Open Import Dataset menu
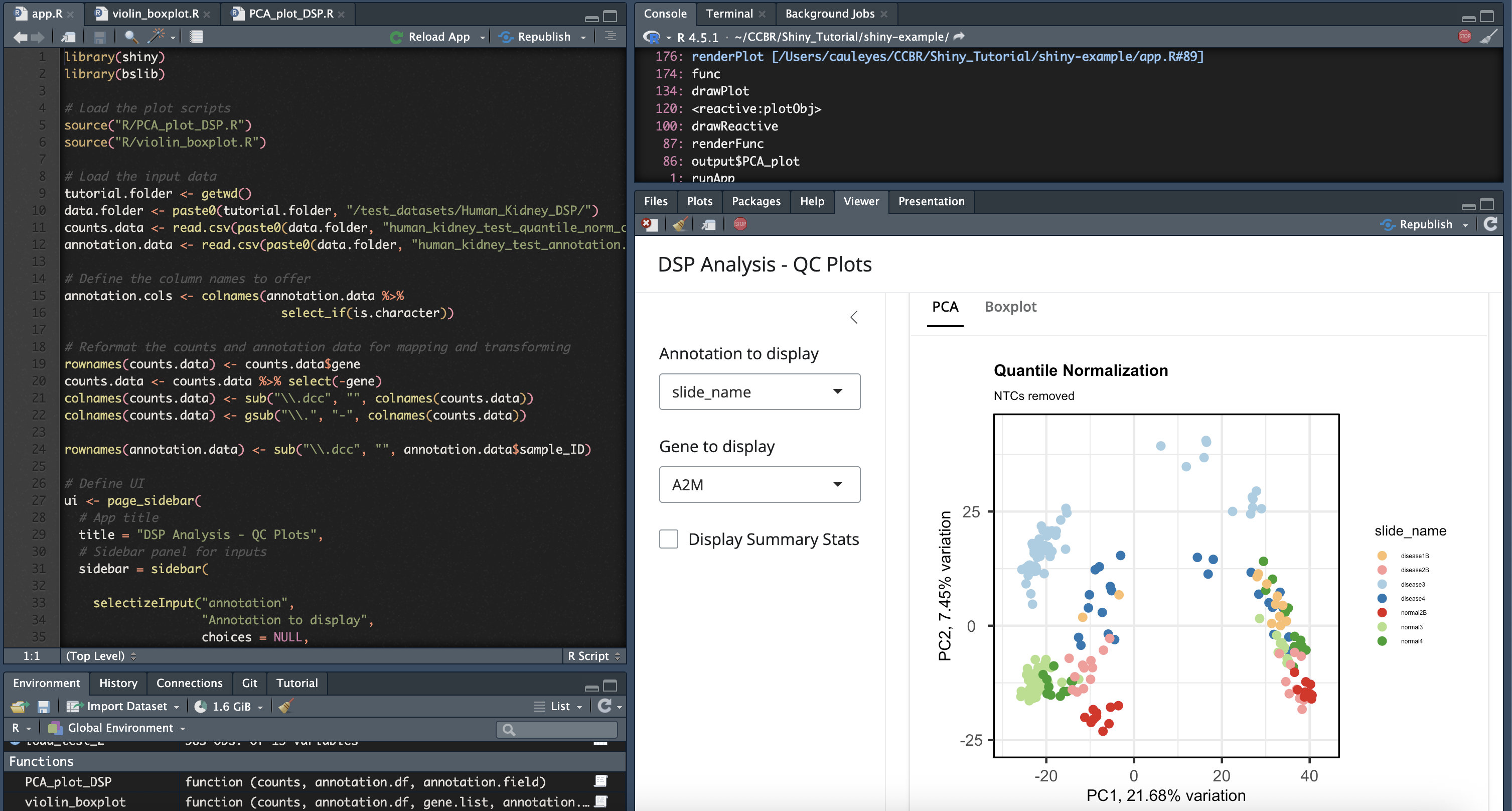Screen dimensions: 1512x811 pyautogui.click(x=125, y=707)
